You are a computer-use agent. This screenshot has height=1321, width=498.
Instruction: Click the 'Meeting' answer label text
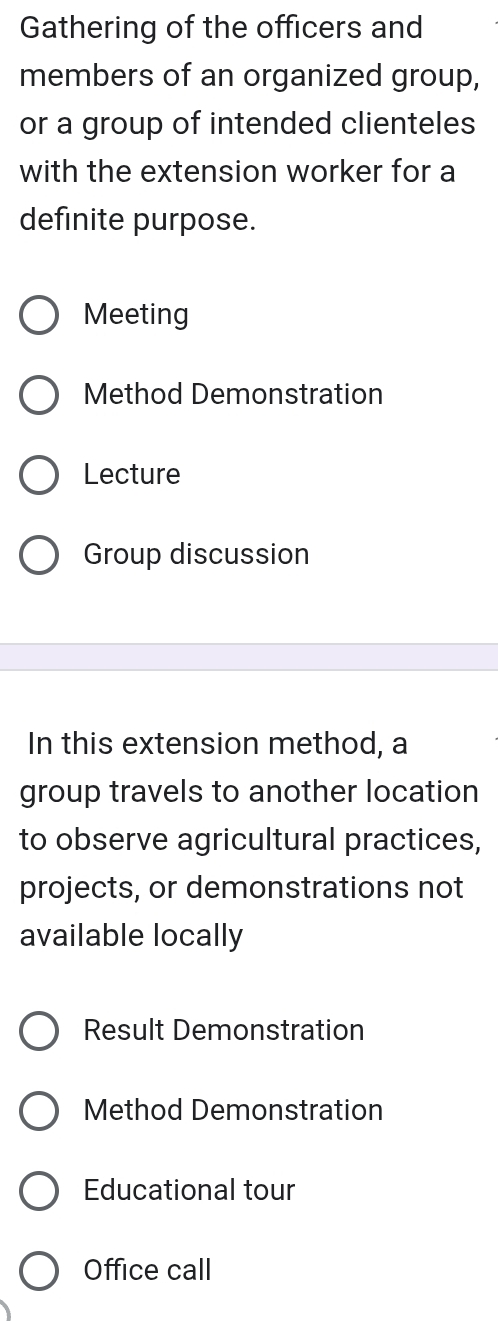click(x=136, y=315)
